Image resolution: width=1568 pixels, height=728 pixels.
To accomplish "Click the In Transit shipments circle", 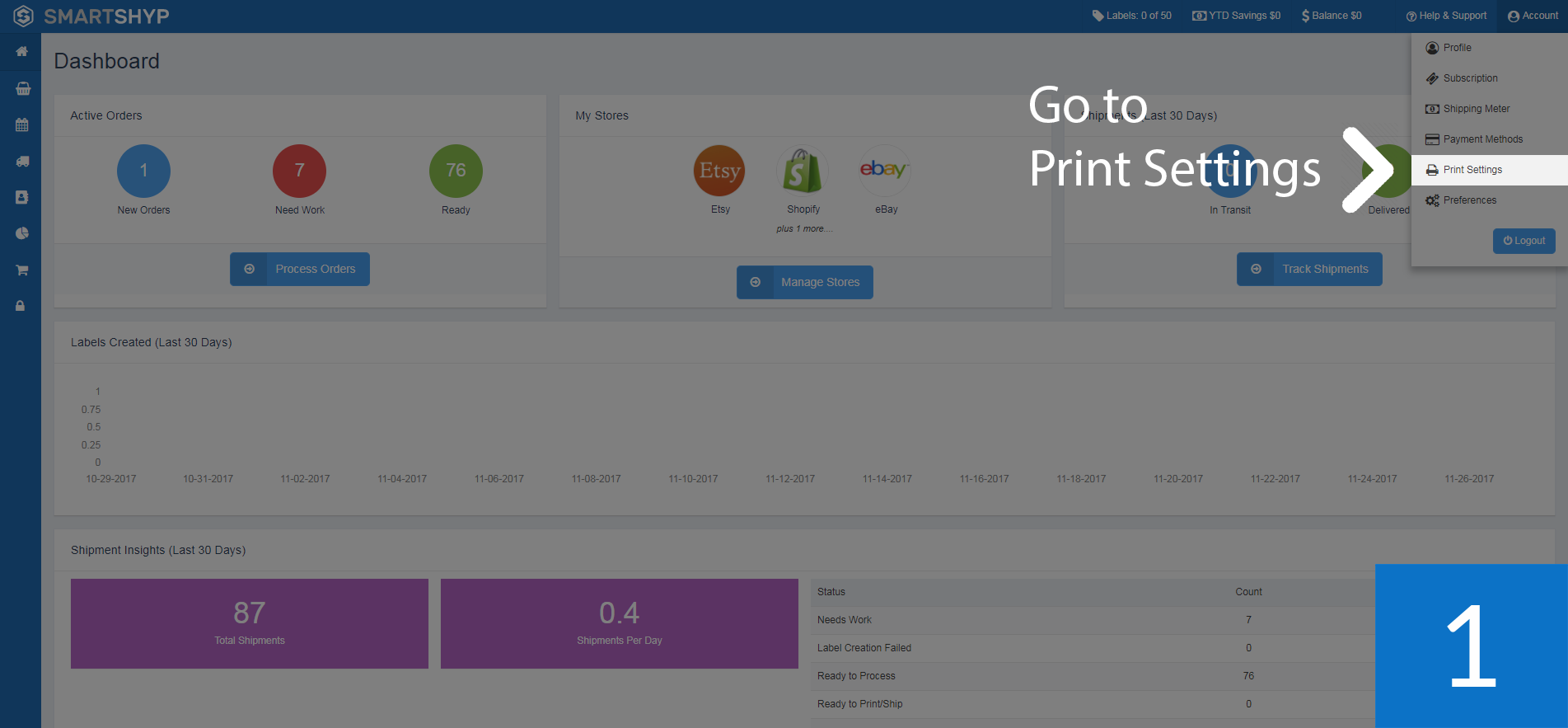I will coord(1230,171).
